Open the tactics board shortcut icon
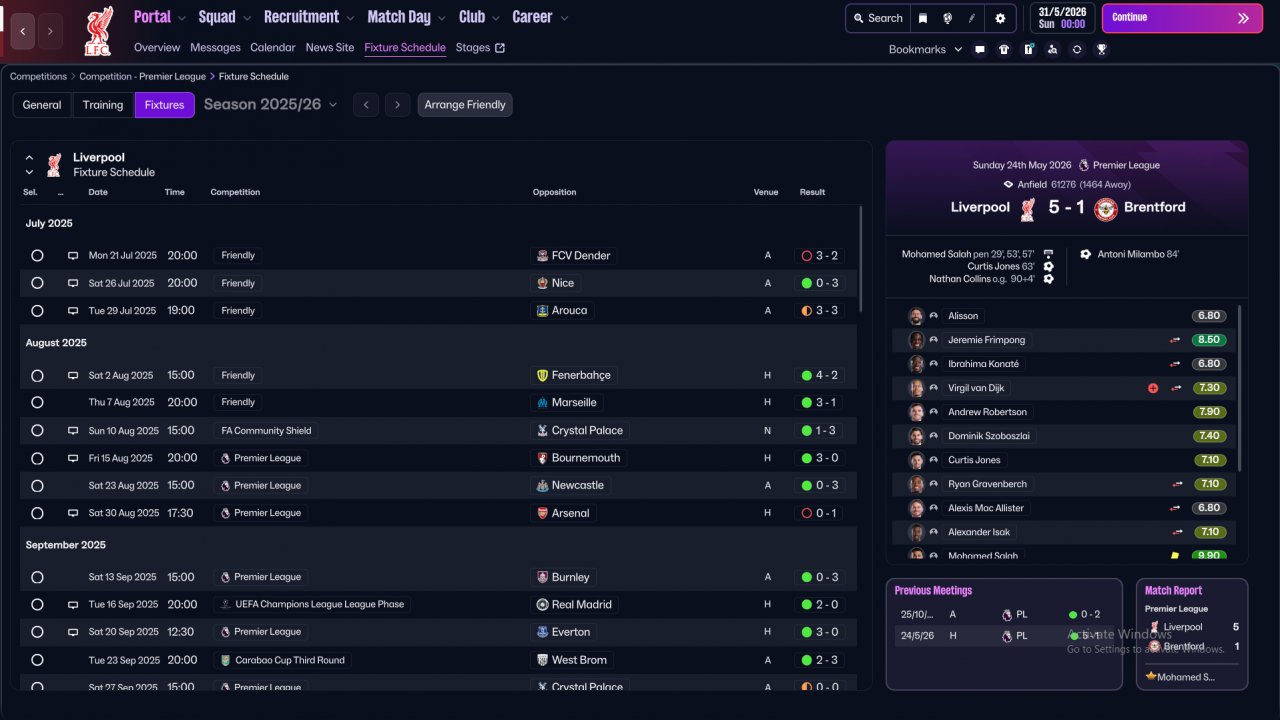 (1028, 49)
